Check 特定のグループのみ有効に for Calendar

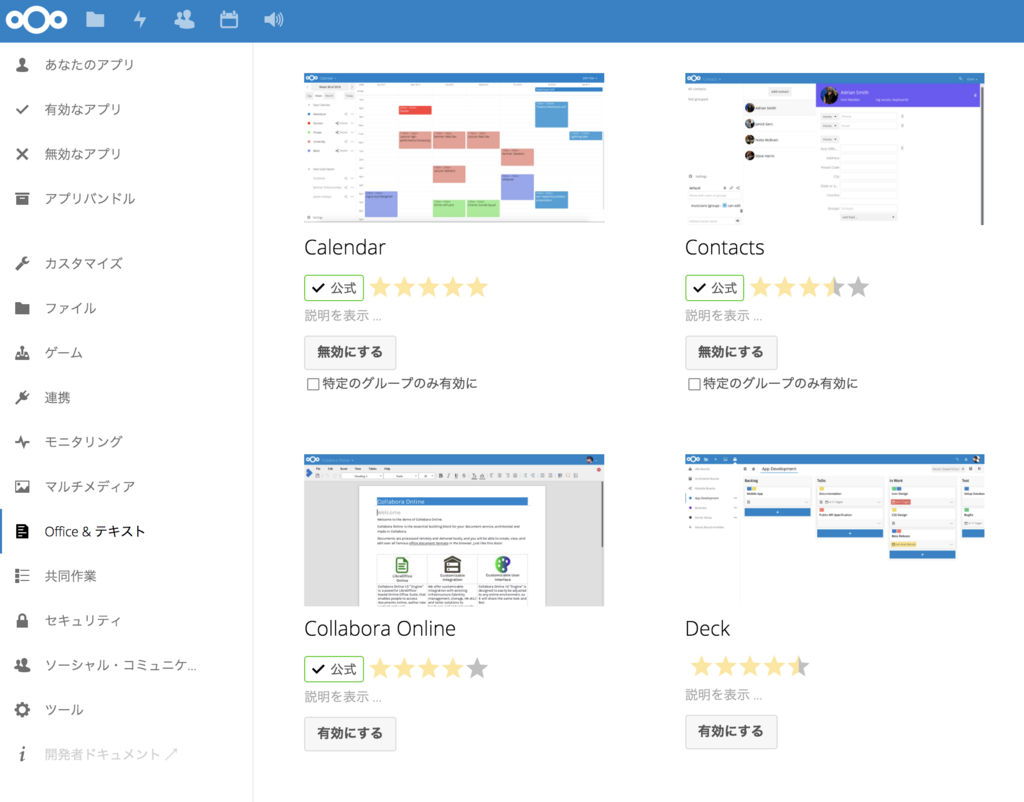tap(313, 384)
